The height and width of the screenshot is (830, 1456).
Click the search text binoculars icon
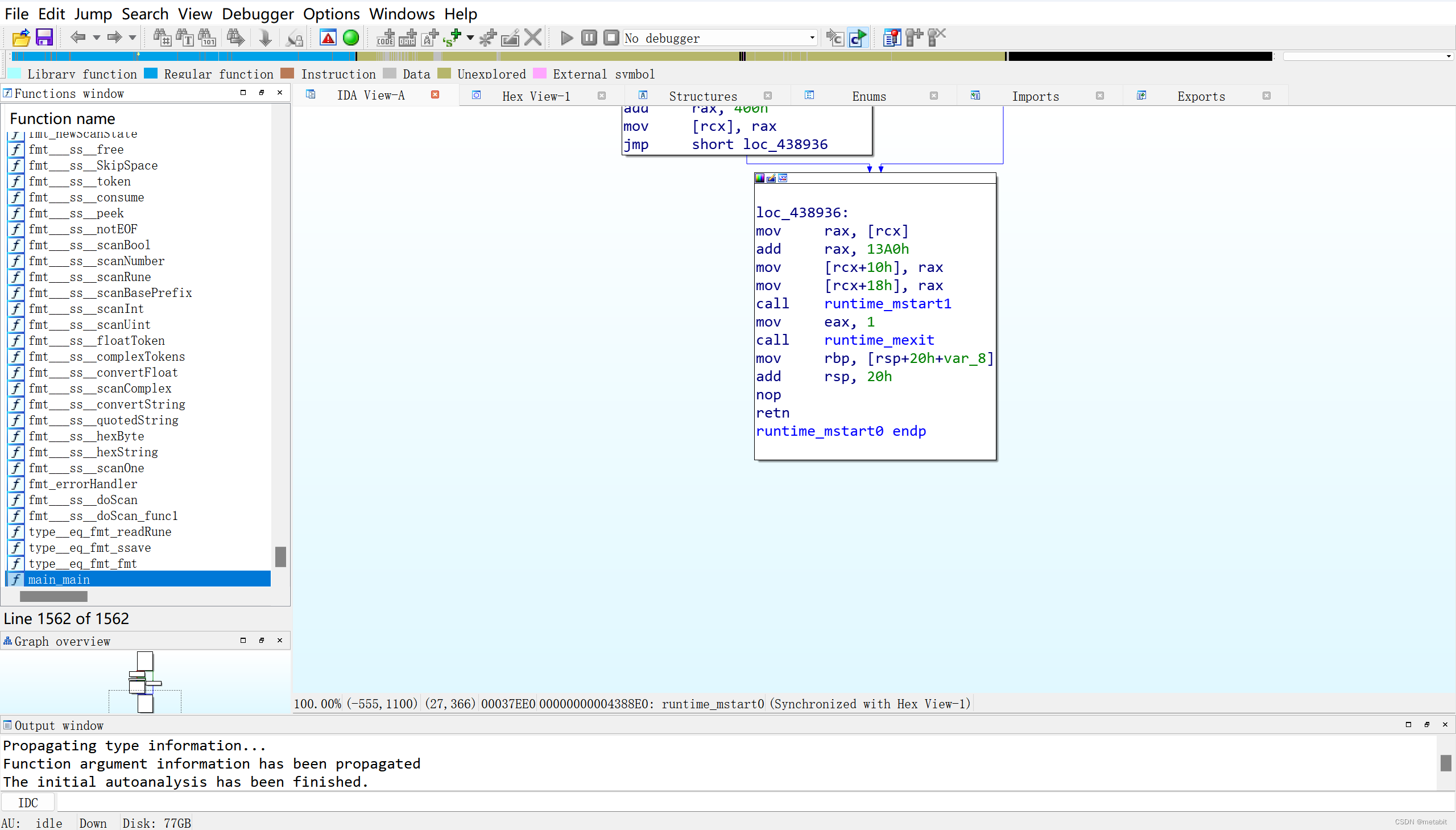pyautogui.click(x=185, y=38)
